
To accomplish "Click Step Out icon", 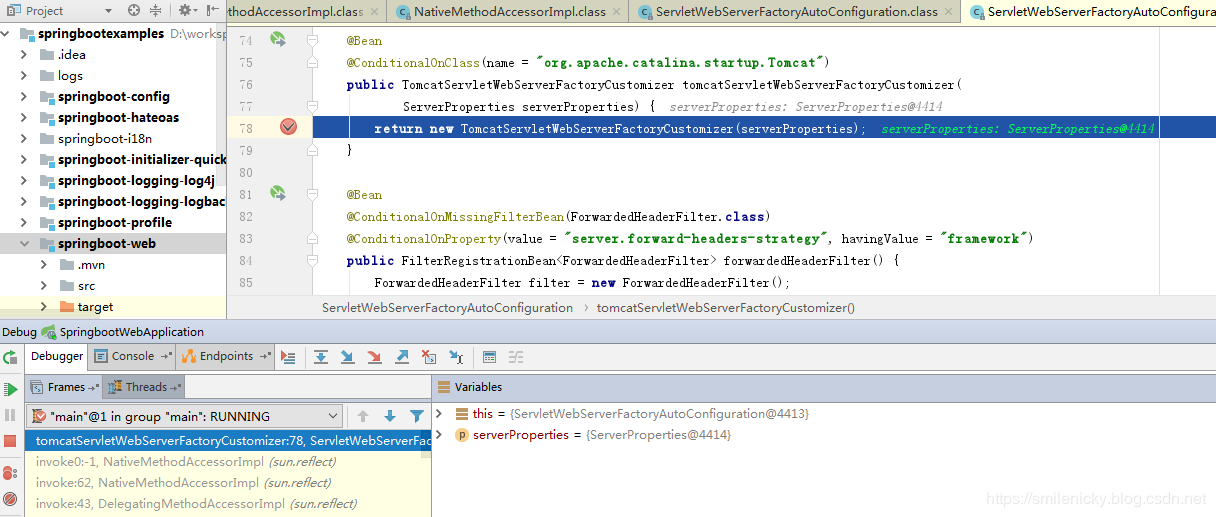I will [401, 357].
